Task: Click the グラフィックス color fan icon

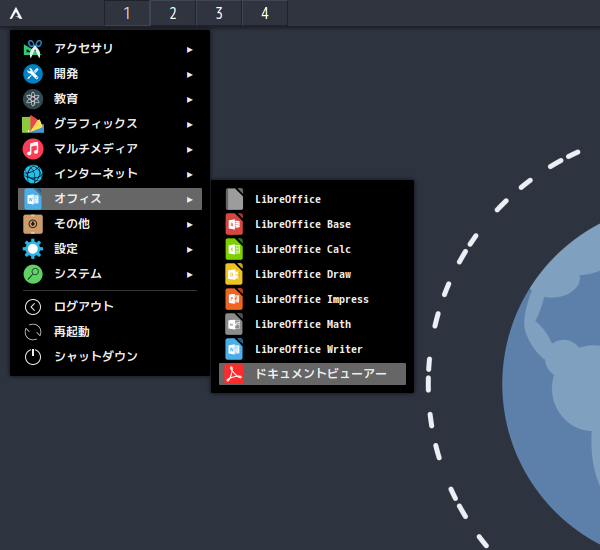Action: (x=33, y=124)
